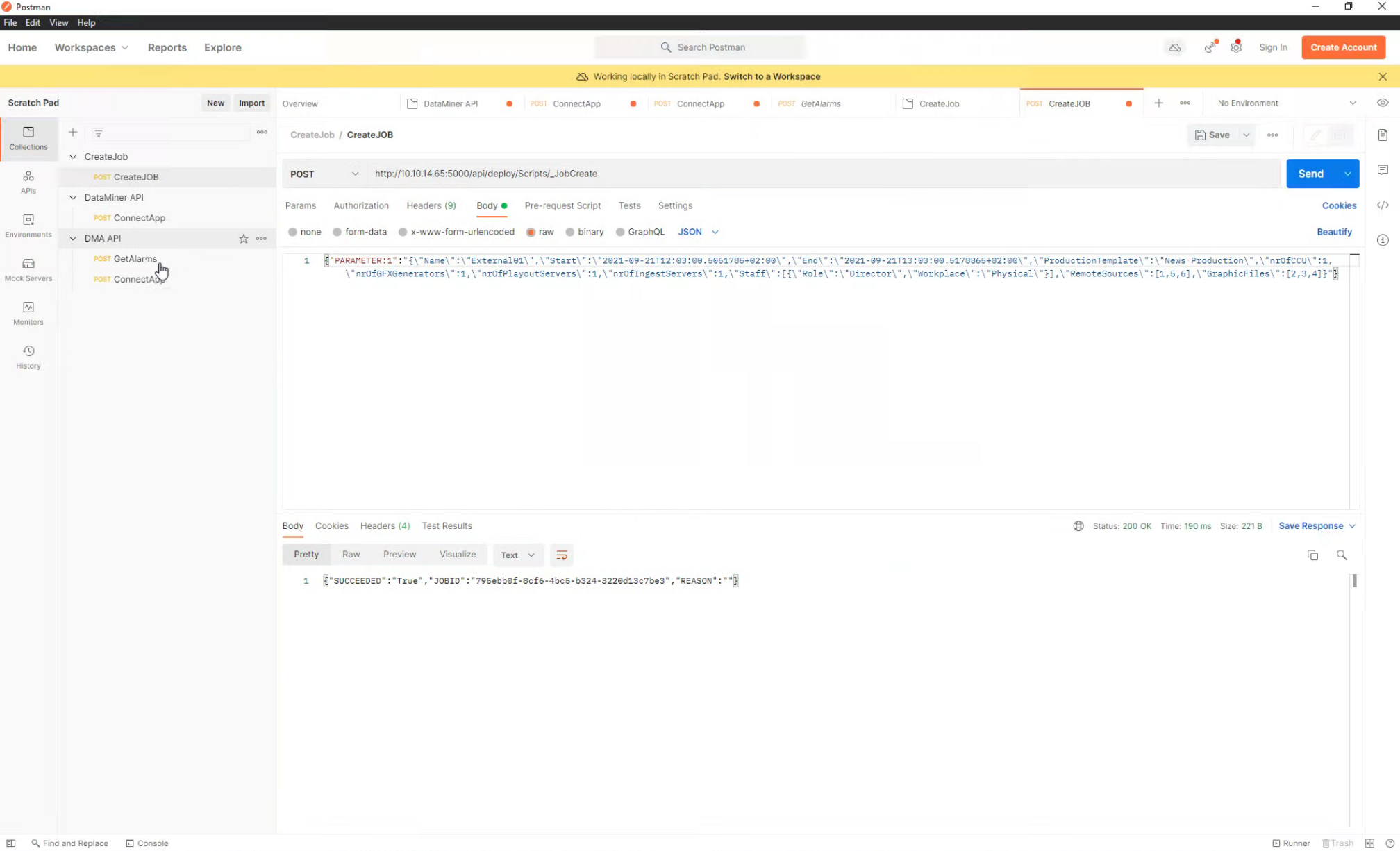Open the History sidebar panel
Image resolution: width=1400 pixels, height=851 pixels.
click(x=28, y=357)
